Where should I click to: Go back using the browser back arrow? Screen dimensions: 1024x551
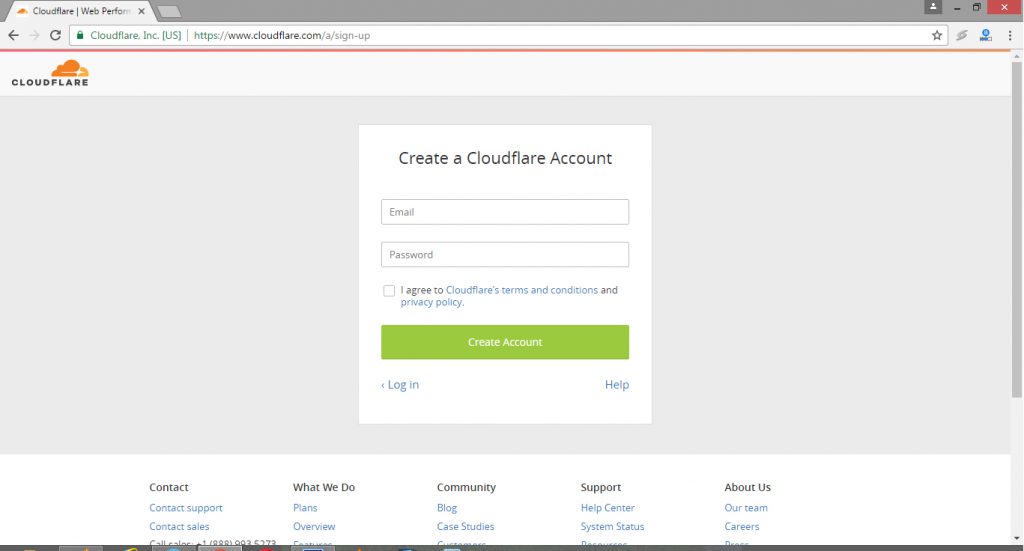point(14,35)
